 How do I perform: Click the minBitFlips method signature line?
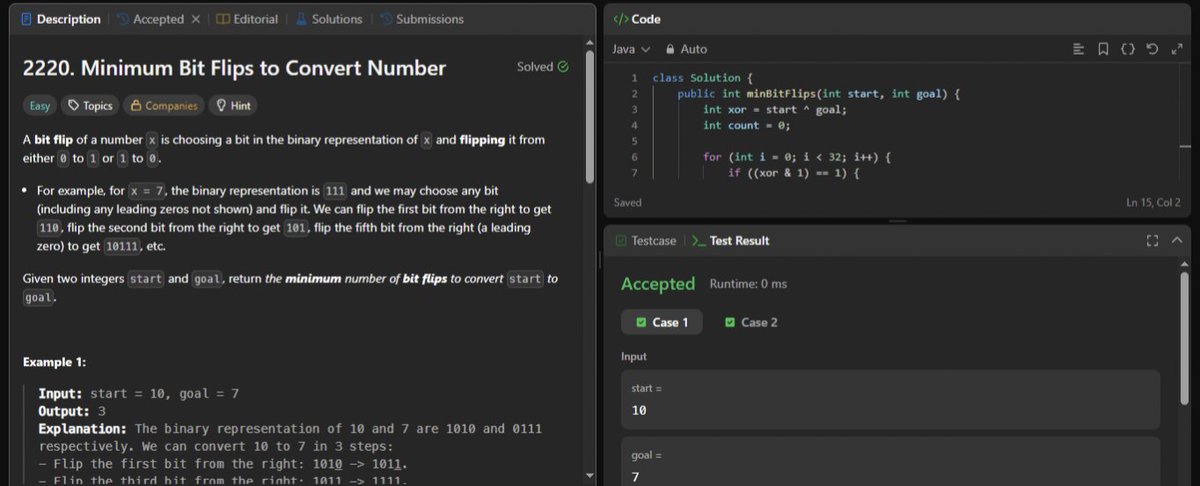tap(818, 94)
